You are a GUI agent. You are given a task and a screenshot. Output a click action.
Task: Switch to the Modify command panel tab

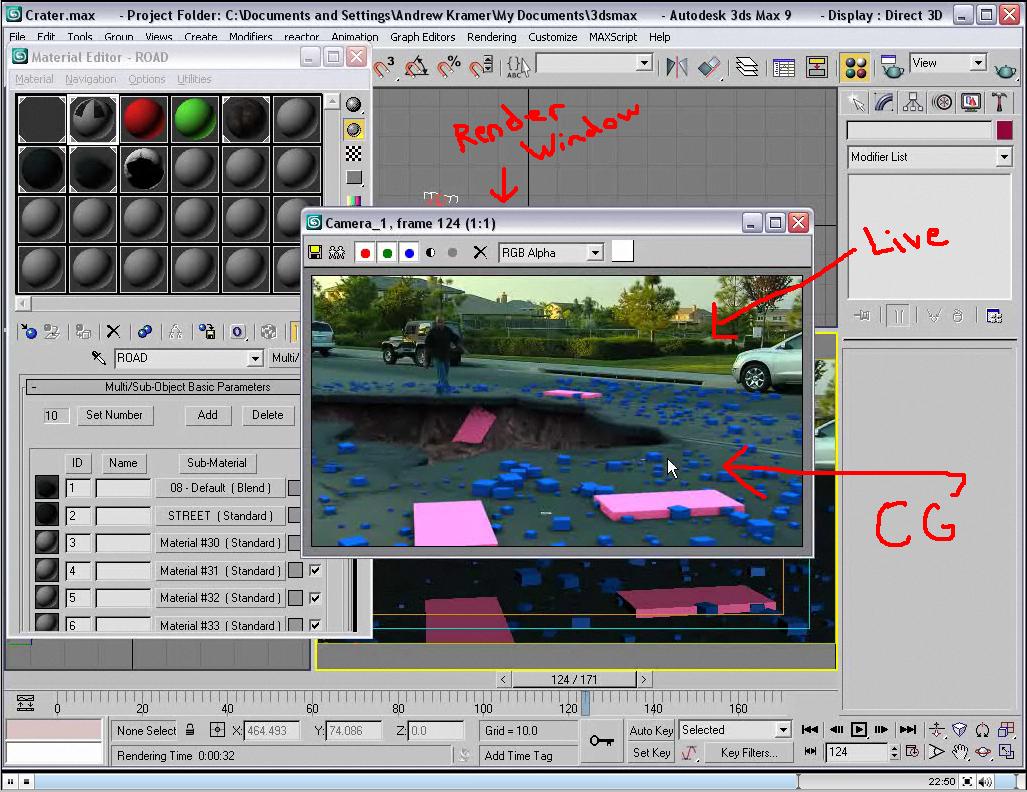(884, 102)
